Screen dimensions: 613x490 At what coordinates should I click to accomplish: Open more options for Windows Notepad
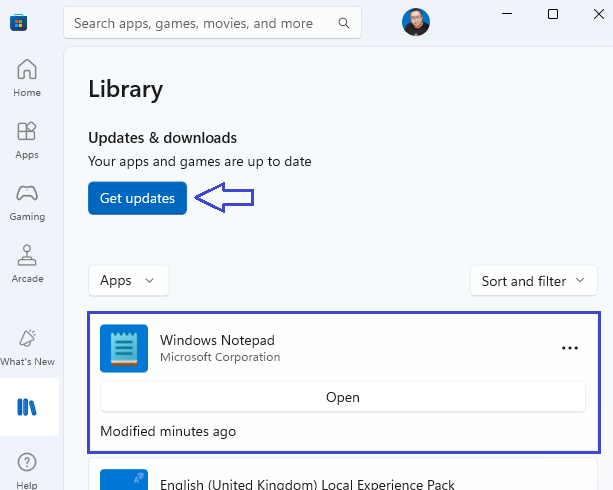point(570,348)
